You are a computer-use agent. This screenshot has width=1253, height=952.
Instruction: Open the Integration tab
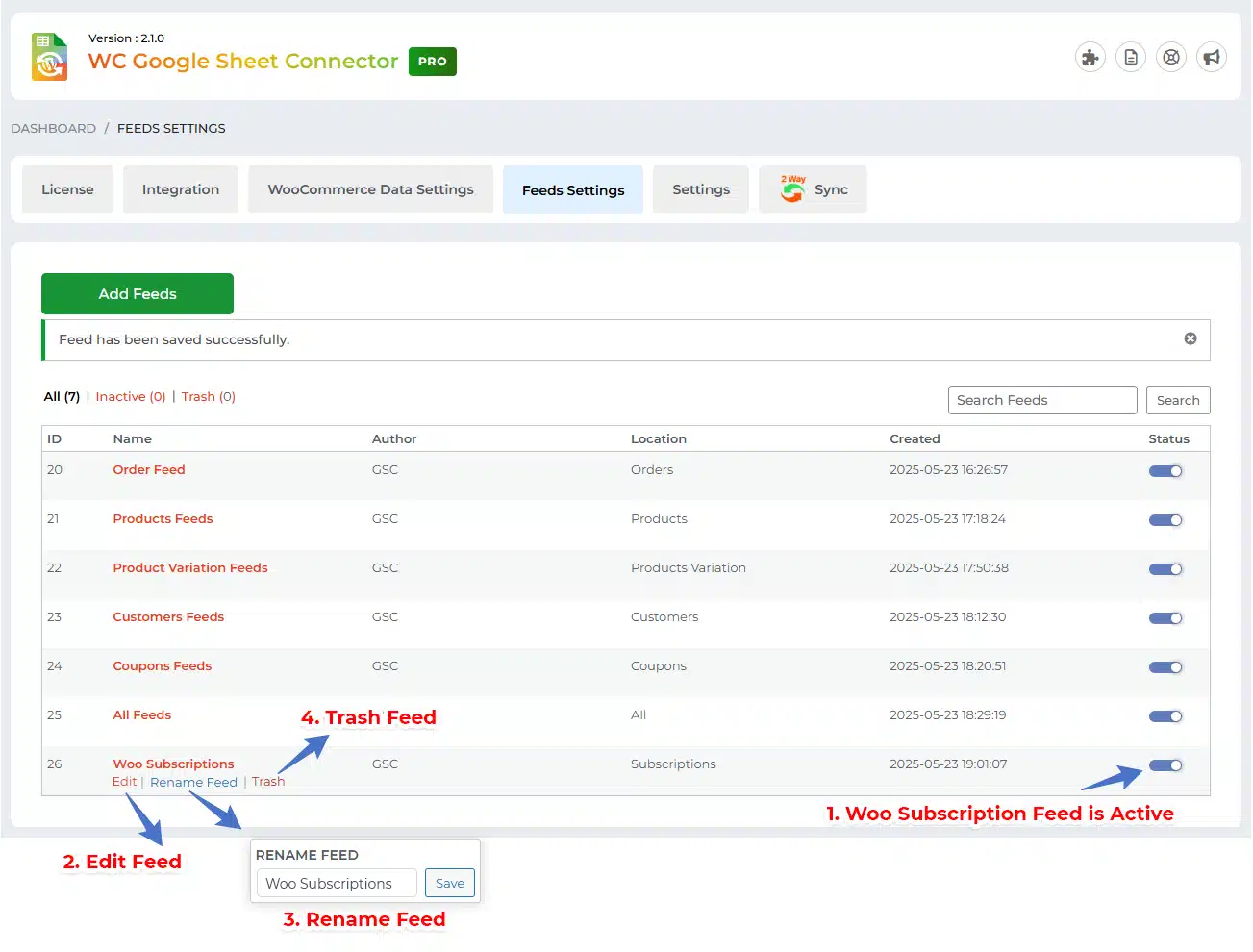(x=181, y=189)
